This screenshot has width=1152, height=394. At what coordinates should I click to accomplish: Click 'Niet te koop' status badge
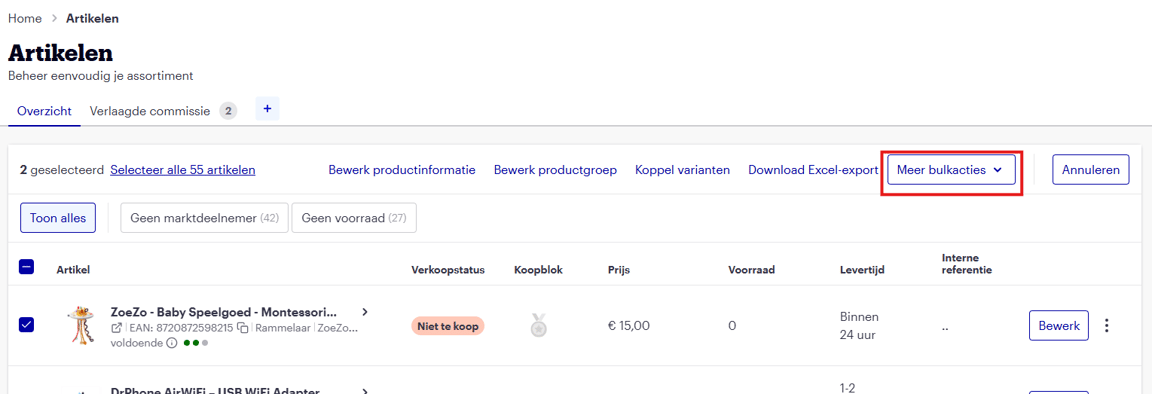point(448,326)
